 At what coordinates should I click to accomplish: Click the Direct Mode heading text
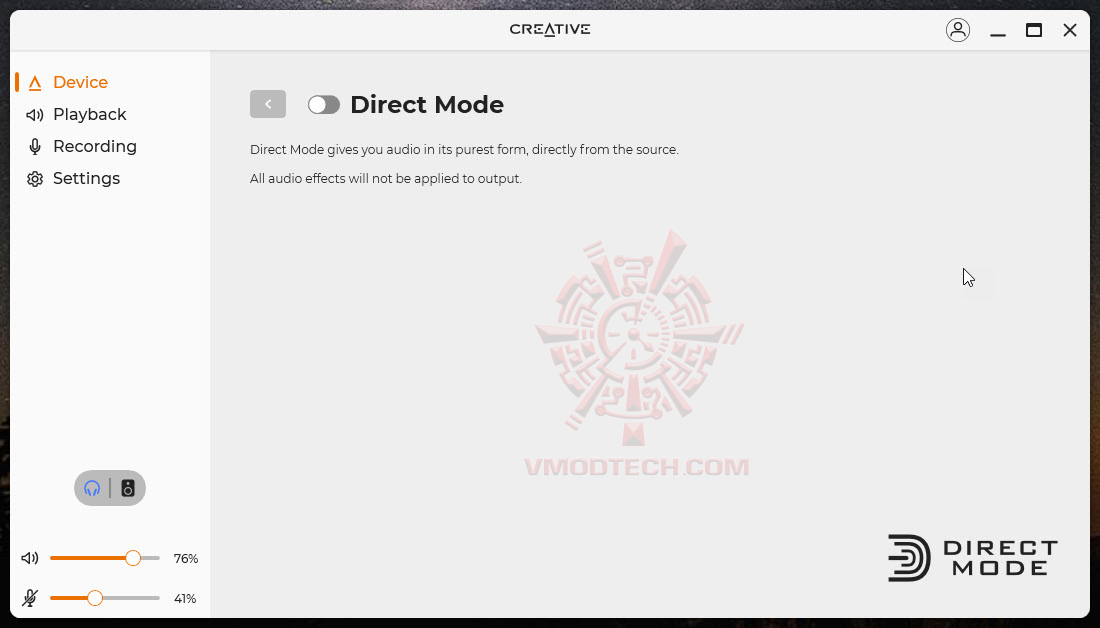point(427,105)
